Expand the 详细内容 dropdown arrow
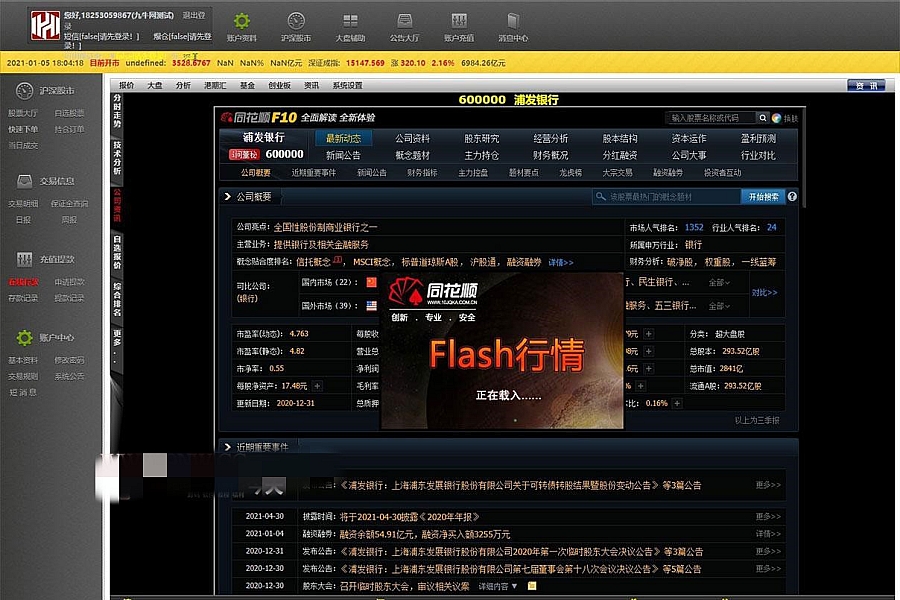This screenshot has width=900, height=600. [x=514, y=586]
